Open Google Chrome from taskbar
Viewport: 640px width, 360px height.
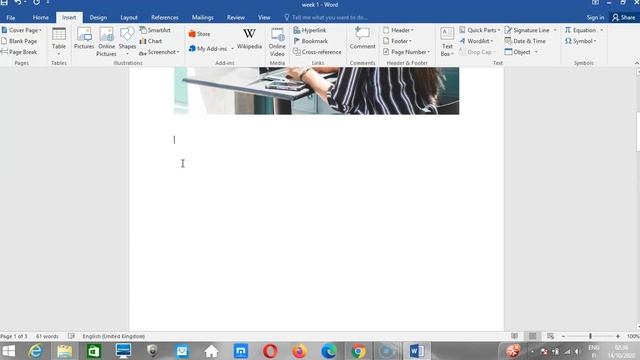[x=358, y=351]
